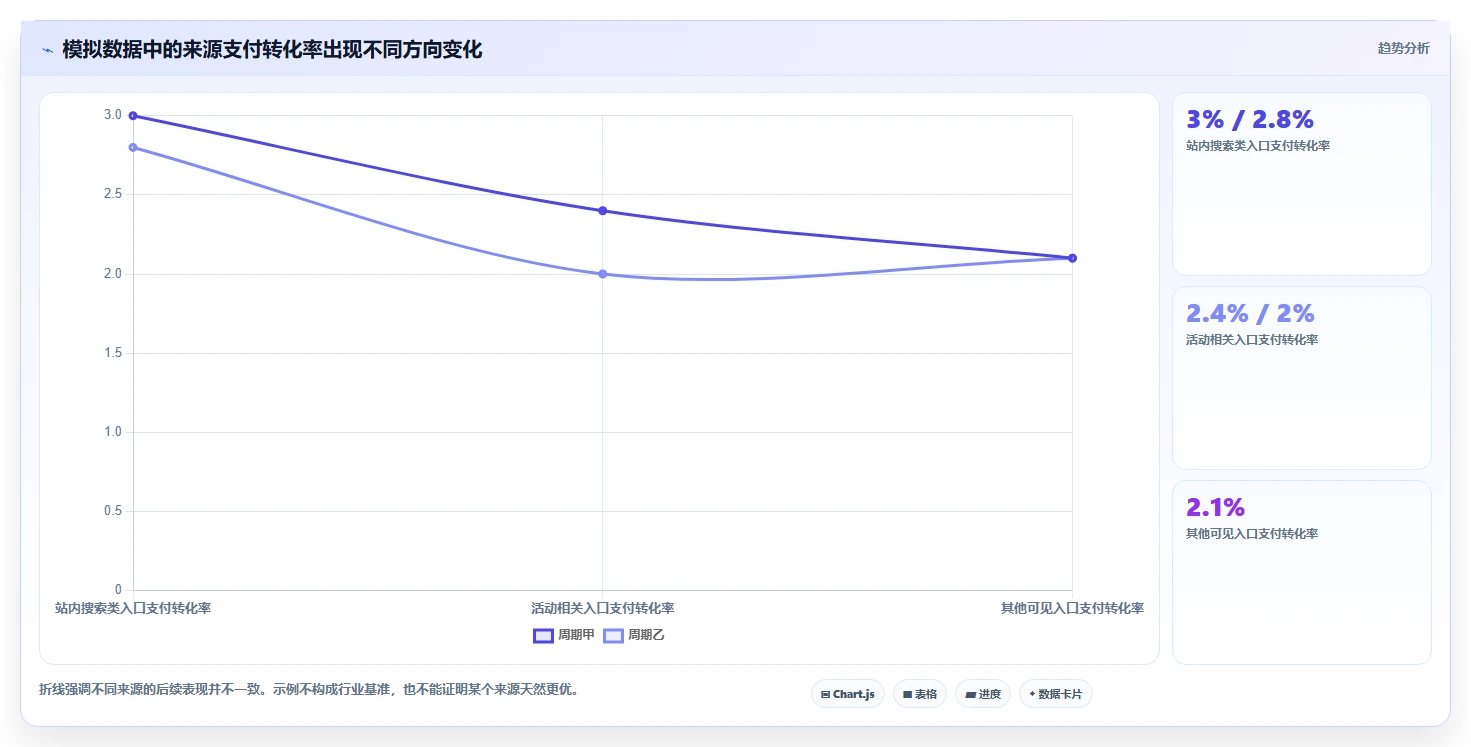1471x747 pixels.
Task: Click the y-axis value 0.5
Action: tap(112, 511)
